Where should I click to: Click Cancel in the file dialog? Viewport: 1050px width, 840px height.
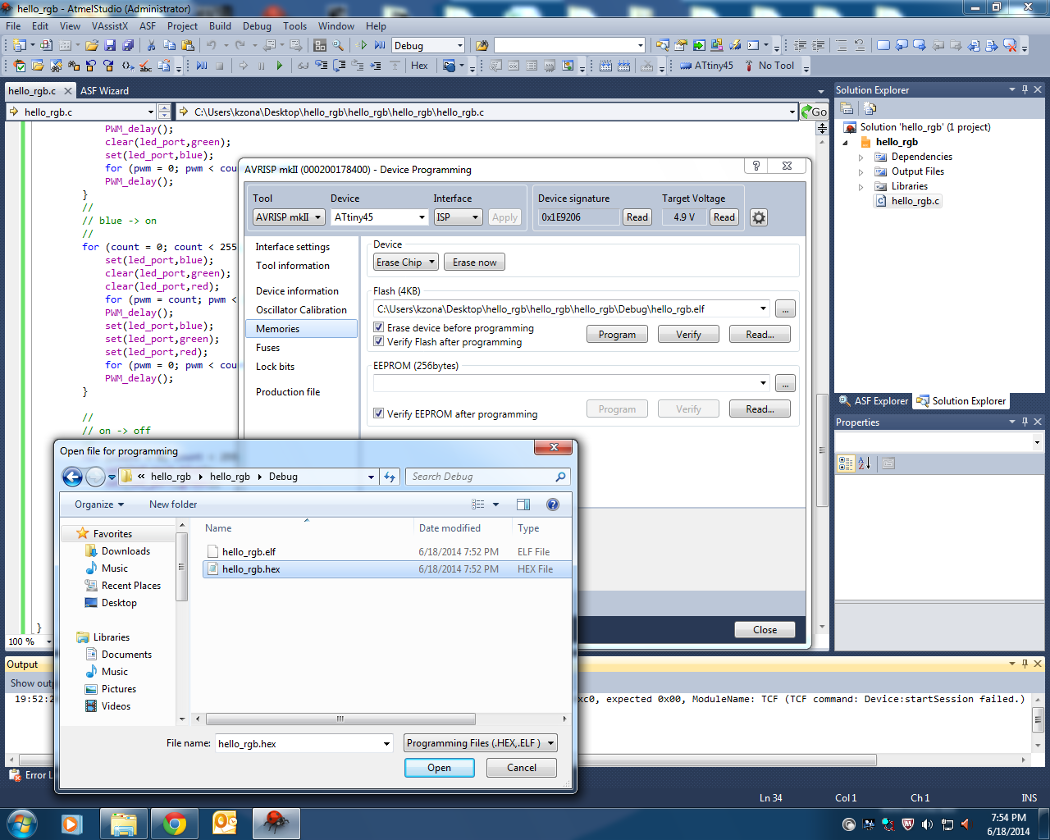[521, 768]
